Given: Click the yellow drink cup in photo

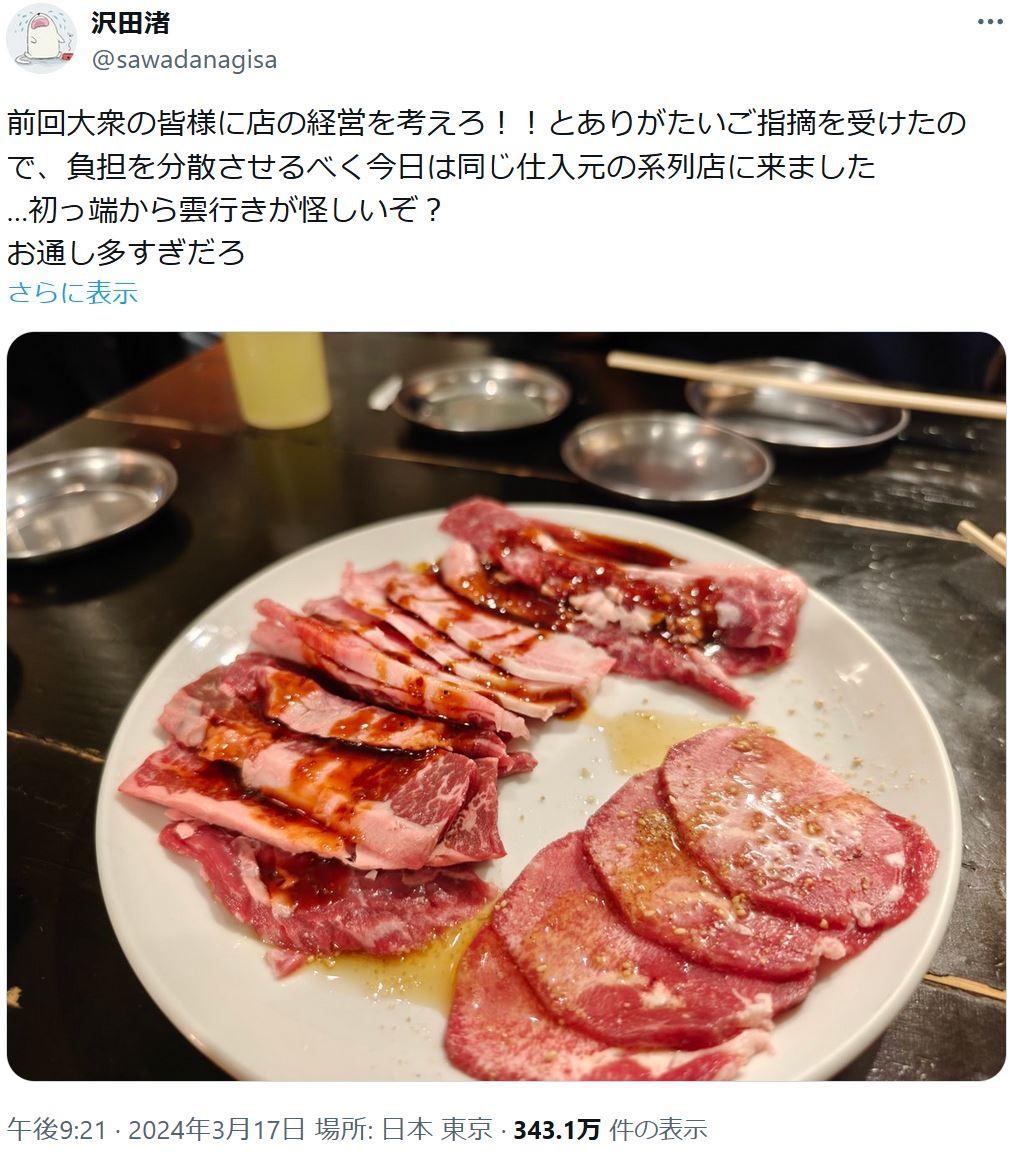Looking at the screenshot, I should (277, 379).
